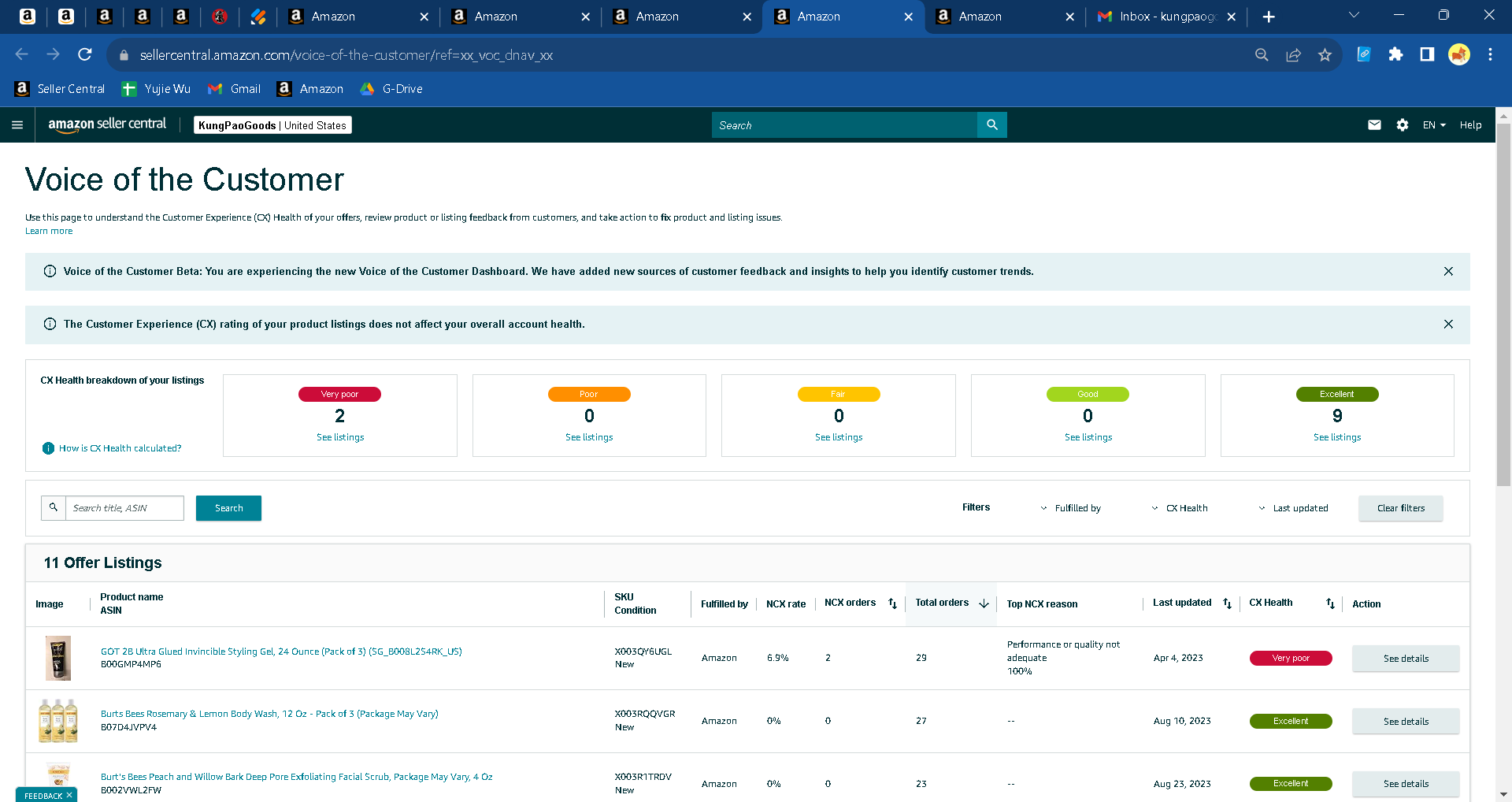Open the Chrome profile avatar
The height and width of the screenshot is (802, 1512).
tap(1459, 54)
